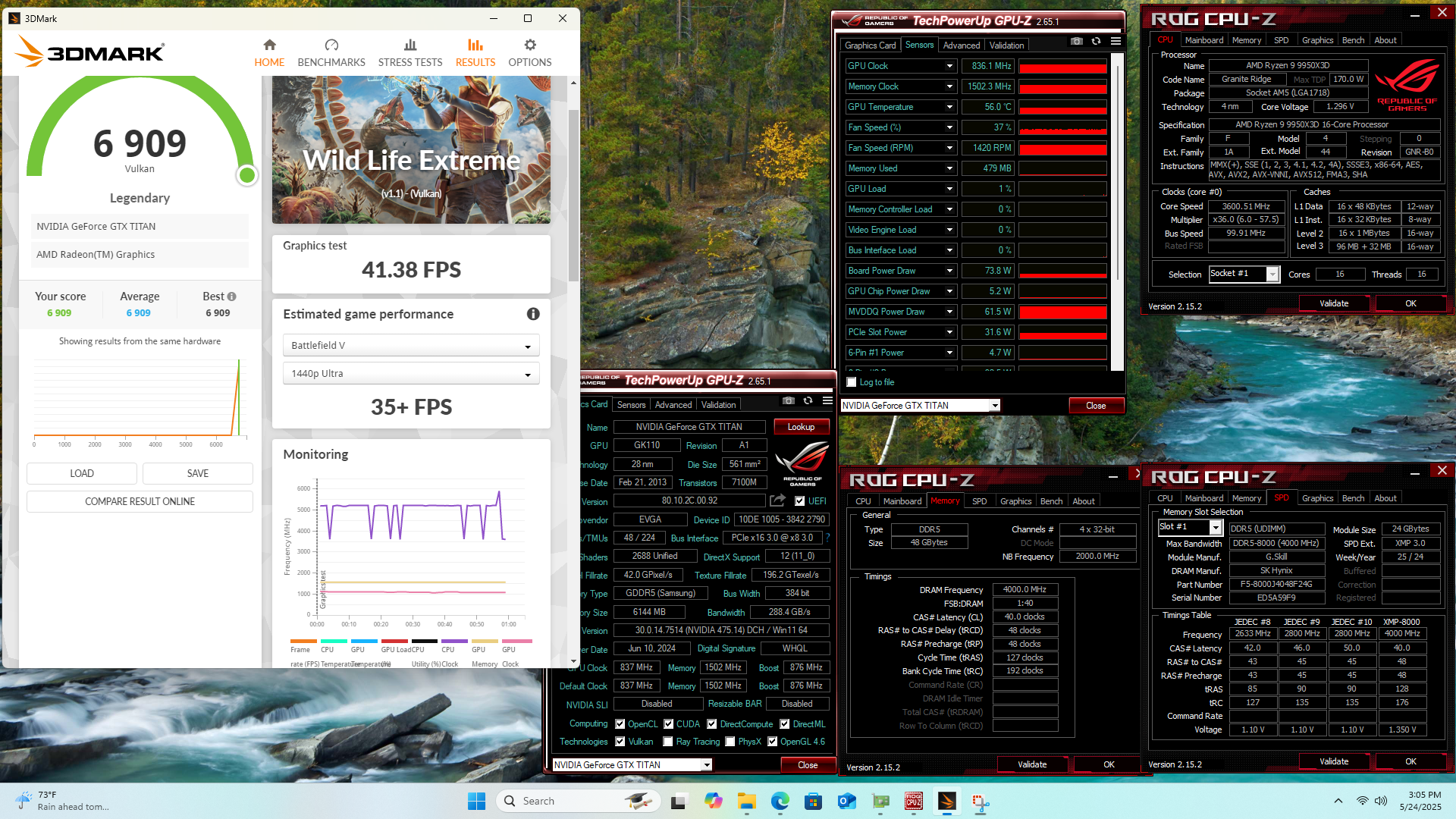Click the score gauge green indicator knob
1456x819 pixels.
(246, 175)
